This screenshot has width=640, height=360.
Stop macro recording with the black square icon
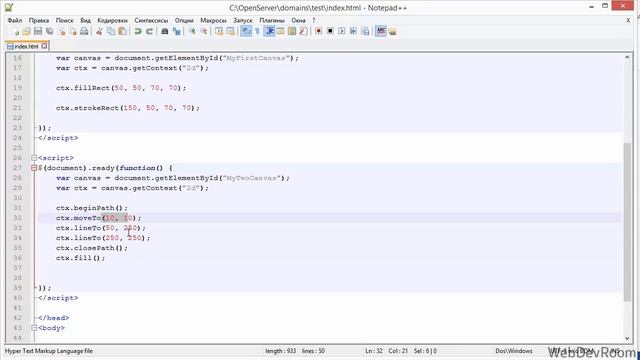point(330,31)
